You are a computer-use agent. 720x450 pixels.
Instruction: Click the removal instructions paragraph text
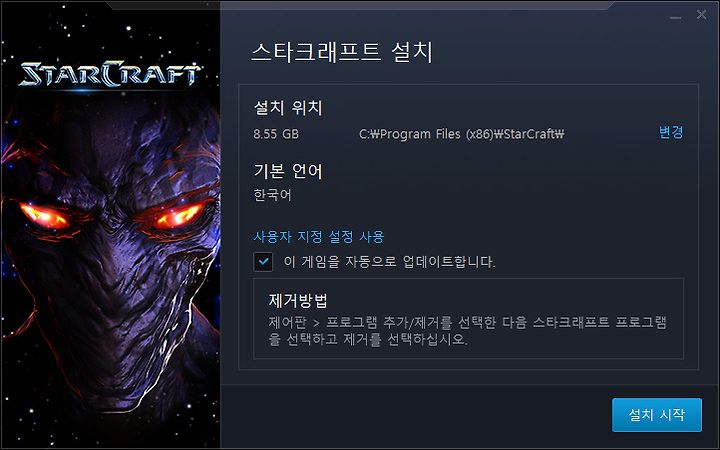coord(467,331)
